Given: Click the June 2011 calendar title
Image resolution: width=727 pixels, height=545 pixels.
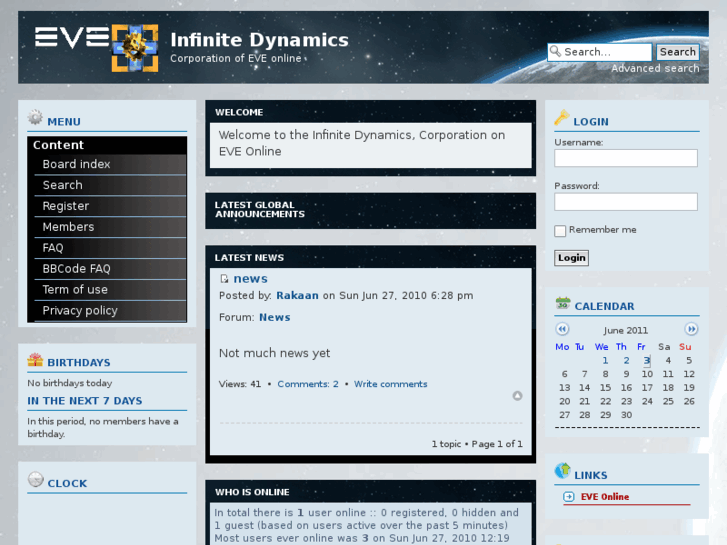Looking at the screenshot, I should point(625,330).
